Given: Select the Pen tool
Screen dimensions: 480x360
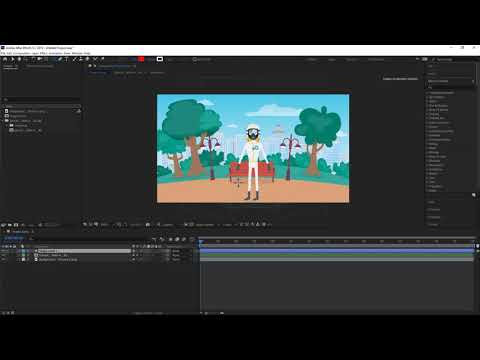Looking at the screenshot, I should point(60,59).
